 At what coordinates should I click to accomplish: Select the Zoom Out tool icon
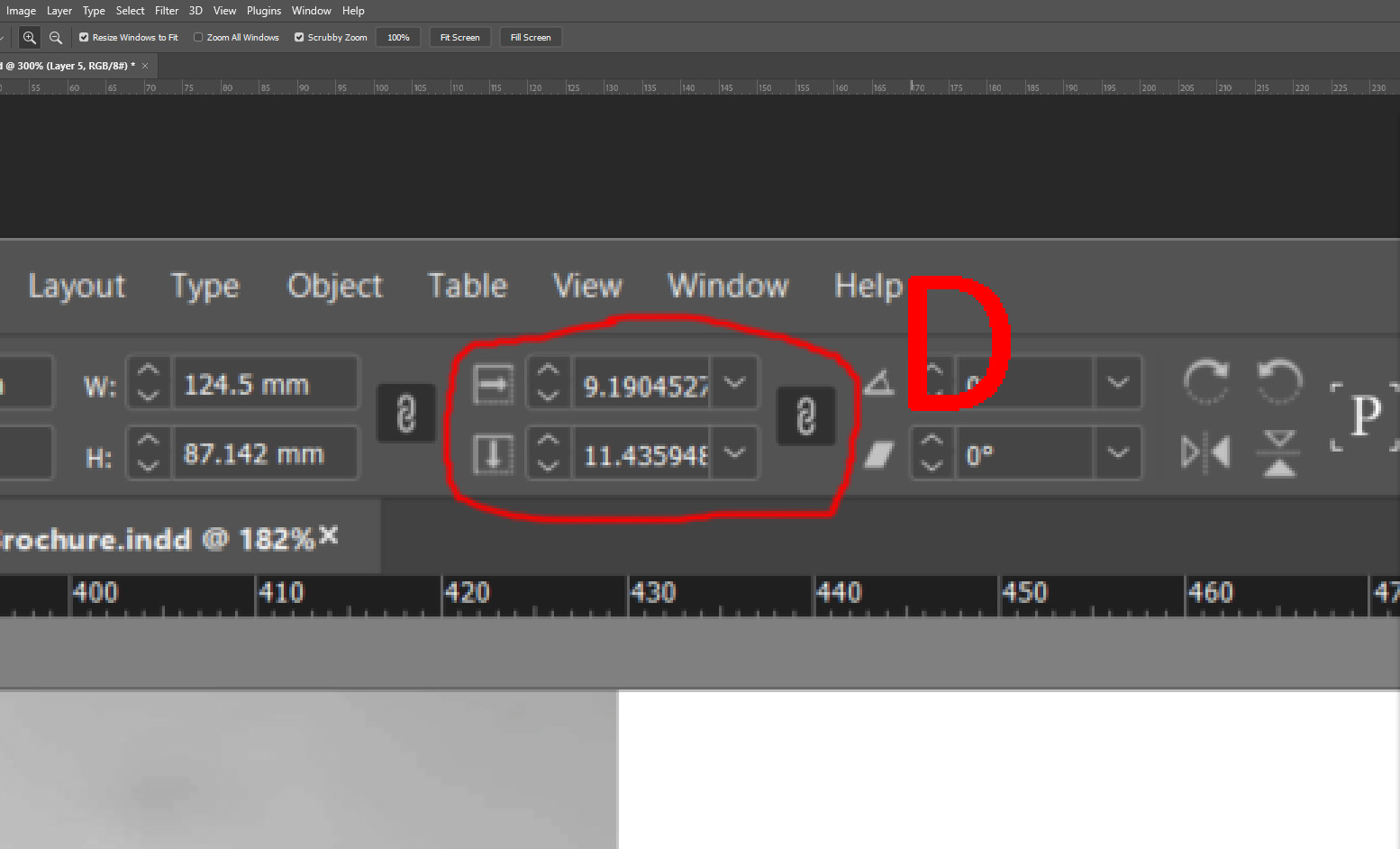[55, 37]
